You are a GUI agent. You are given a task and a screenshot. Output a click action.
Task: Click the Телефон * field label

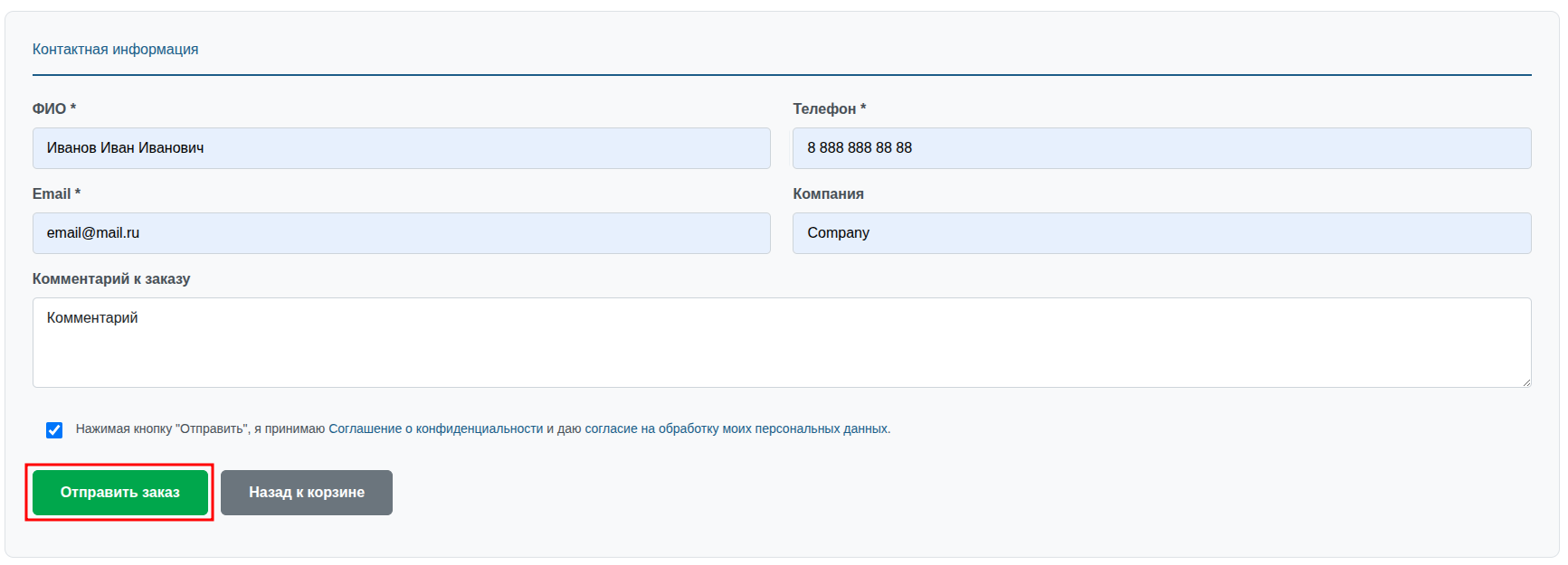[x=830, y=108]
